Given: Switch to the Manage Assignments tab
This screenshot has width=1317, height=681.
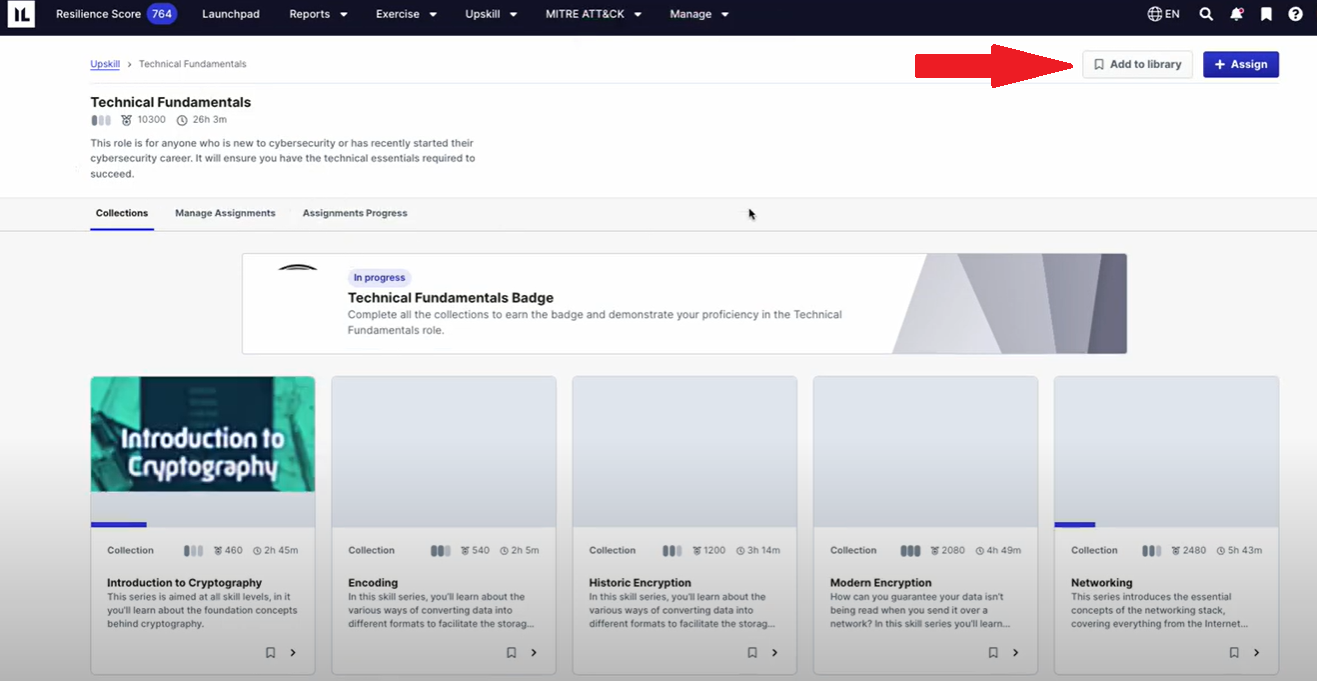Looking at the screenshot, I should [x=225, y=213].
